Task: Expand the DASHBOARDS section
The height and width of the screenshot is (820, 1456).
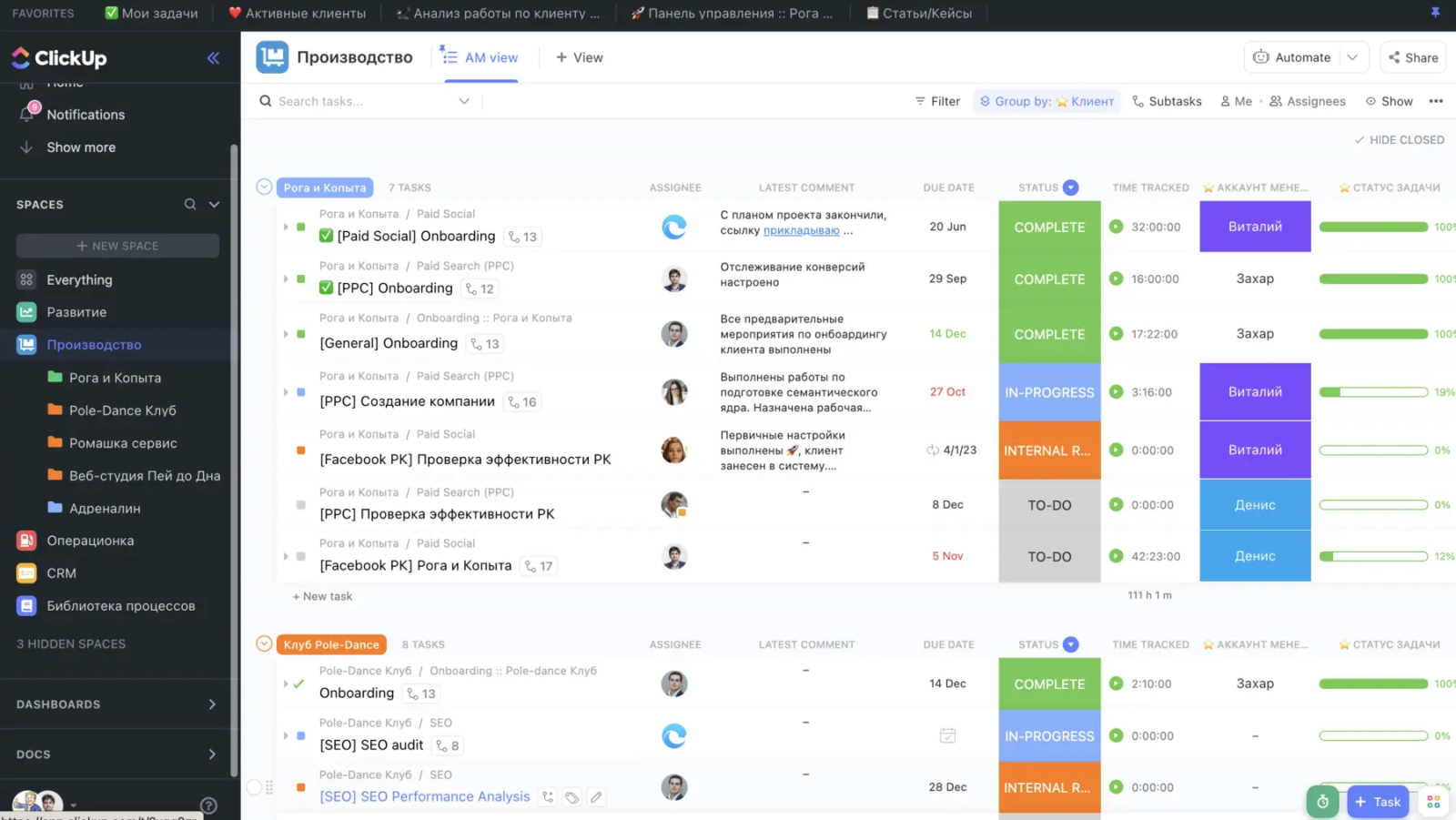Action: (212, 704)
